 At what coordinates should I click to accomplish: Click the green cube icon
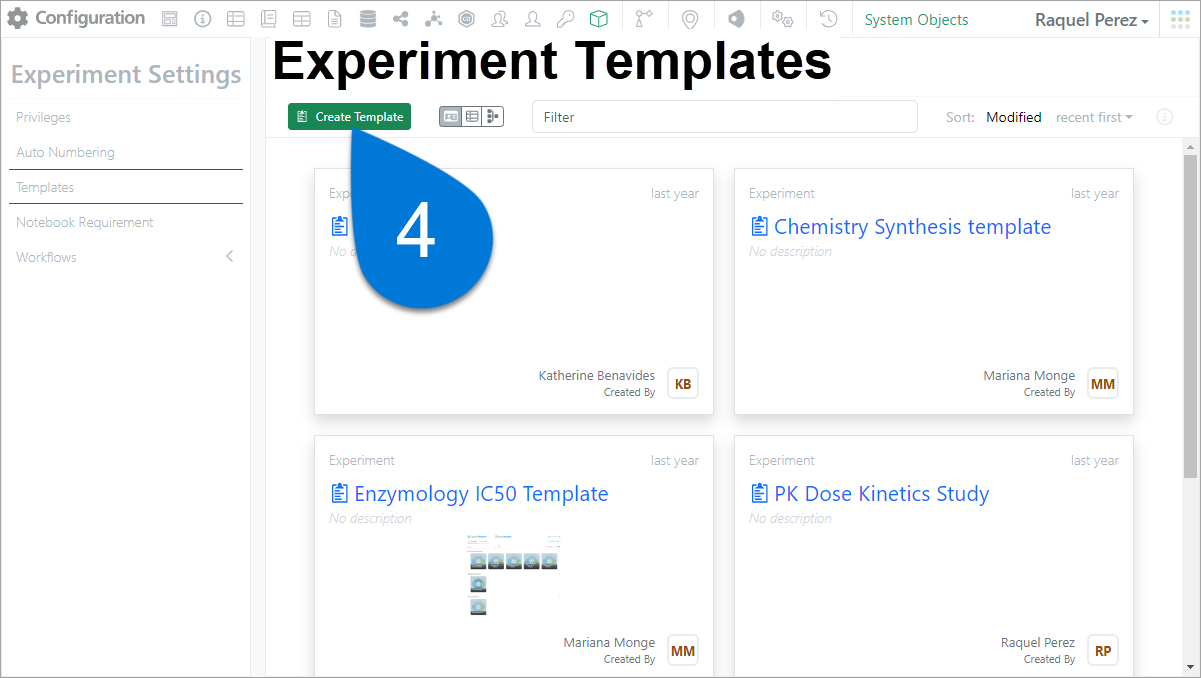[598, 19]
